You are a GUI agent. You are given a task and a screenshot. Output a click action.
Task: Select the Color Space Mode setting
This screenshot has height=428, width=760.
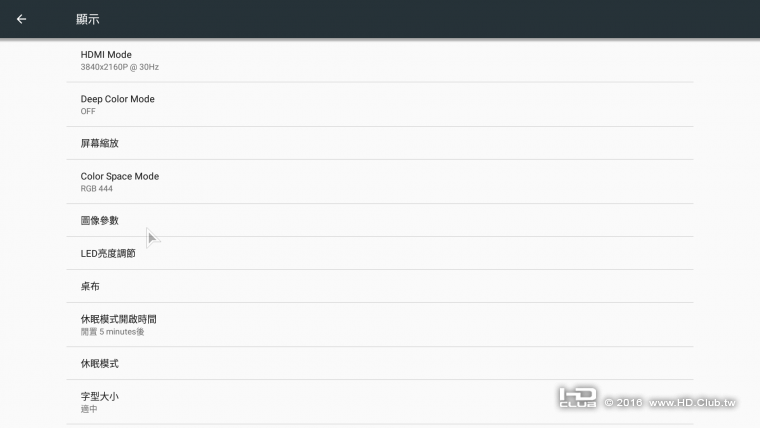(x=119, y=176)
